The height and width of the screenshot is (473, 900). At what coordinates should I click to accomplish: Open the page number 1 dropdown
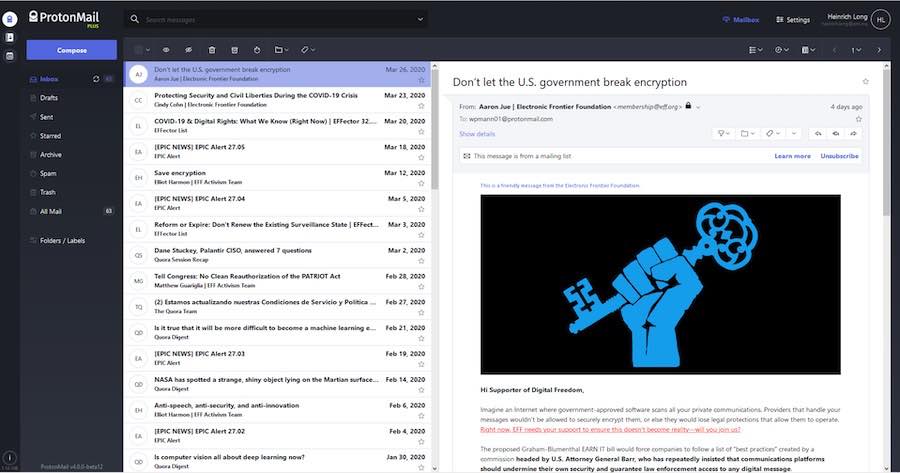point(856,50)
